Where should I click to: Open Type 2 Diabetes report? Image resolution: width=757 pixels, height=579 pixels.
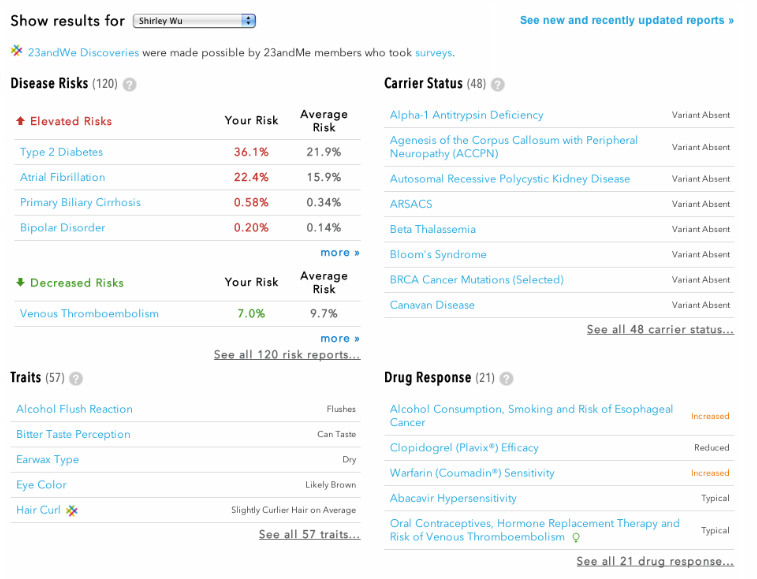tap(61, 152)
